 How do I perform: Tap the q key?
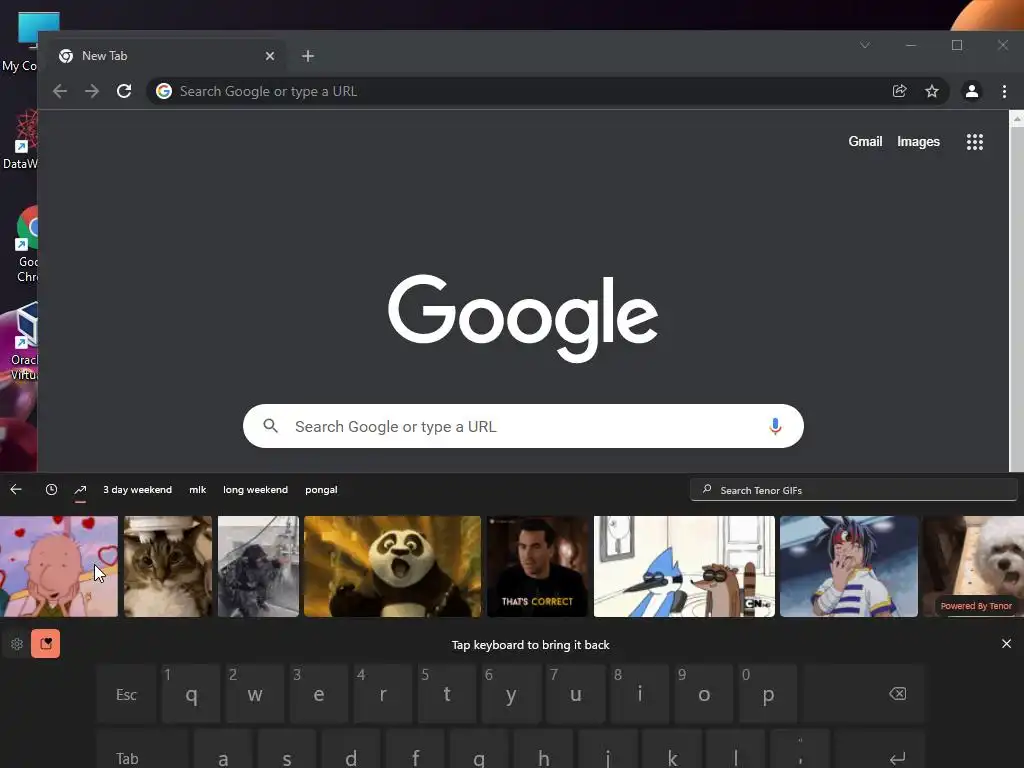tap(191, 694)
